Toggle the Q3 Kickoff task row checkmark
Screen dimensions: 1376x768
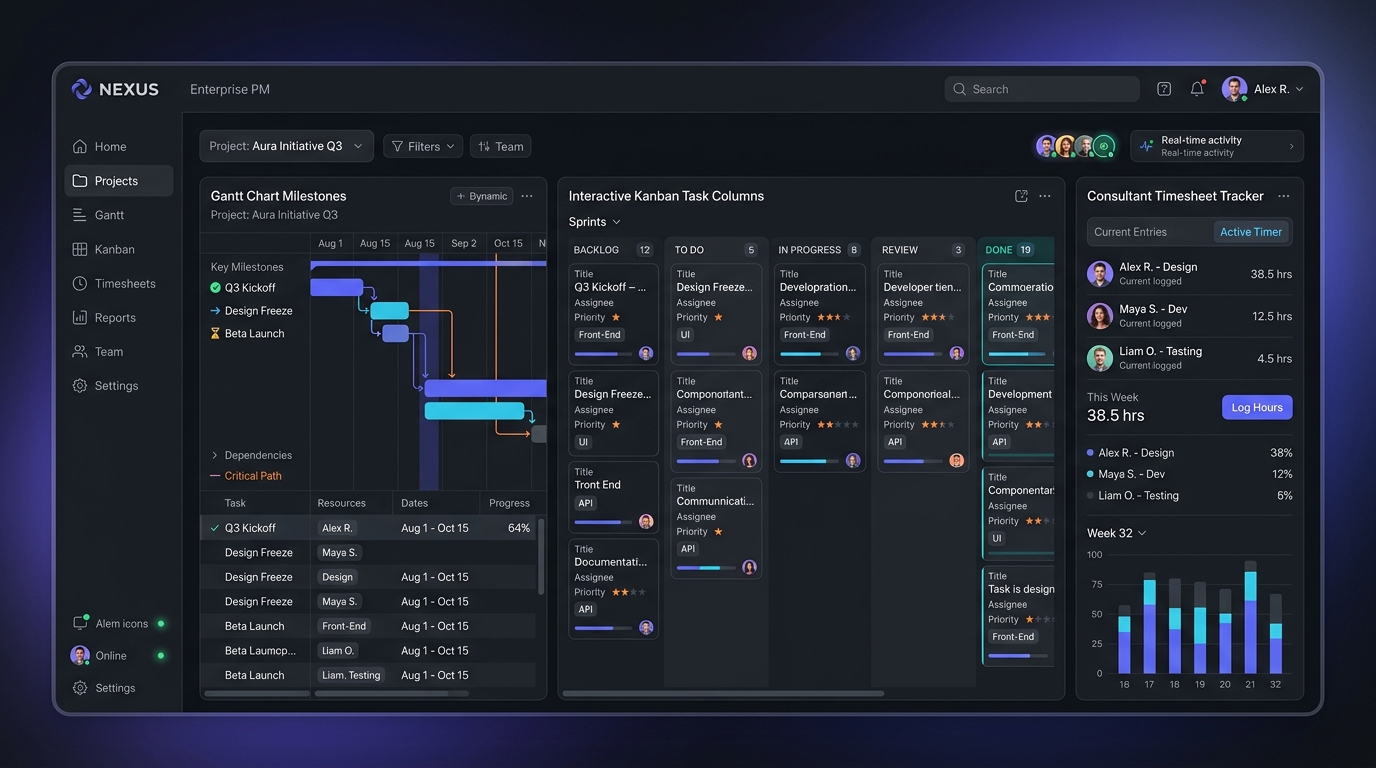[215, 528]
